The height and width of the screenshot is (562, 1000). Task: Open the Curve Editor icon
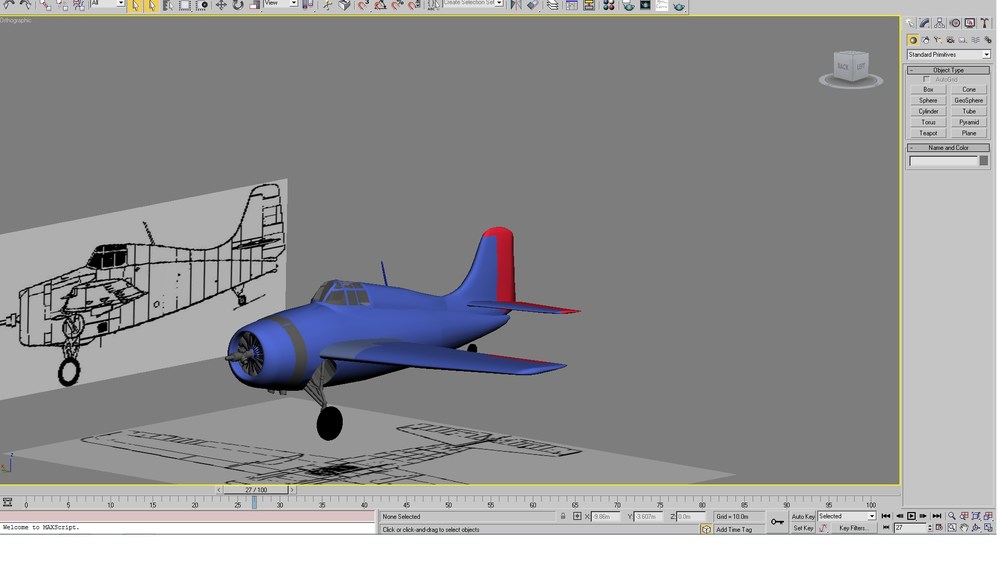pyautogui.click(x=572, y=5)
